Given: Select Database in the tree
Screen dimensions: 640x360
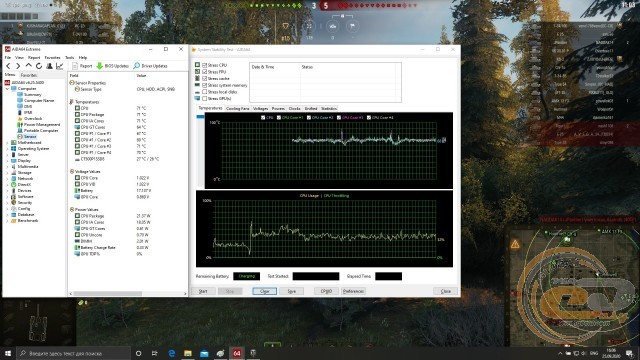Looking at the screenshot, I should tap(26, 215).
